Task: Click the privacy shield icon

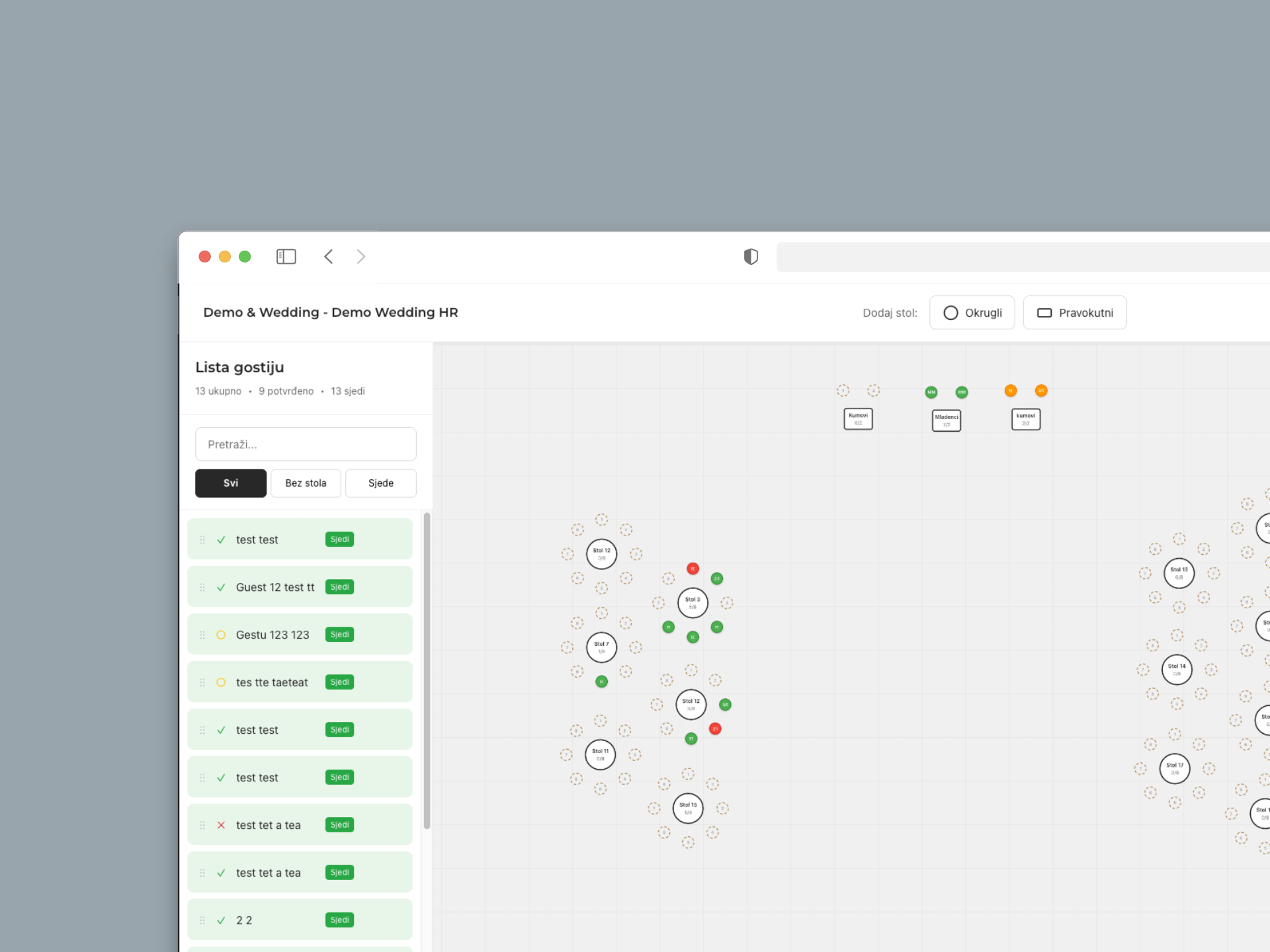Action: point(751,257)
